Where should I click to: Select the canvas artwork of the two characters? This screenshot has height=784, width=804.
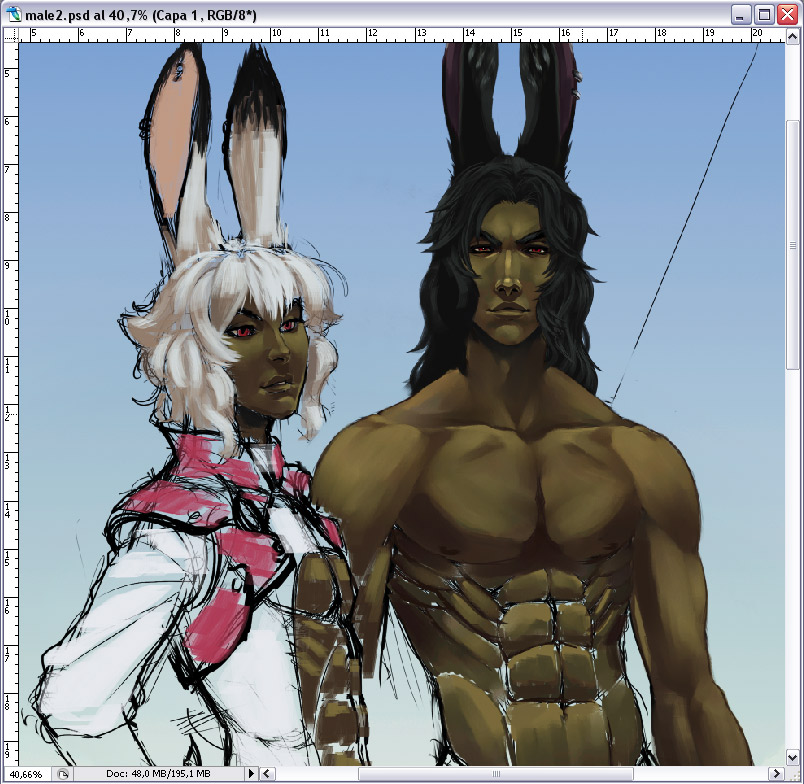coord(400,400)
